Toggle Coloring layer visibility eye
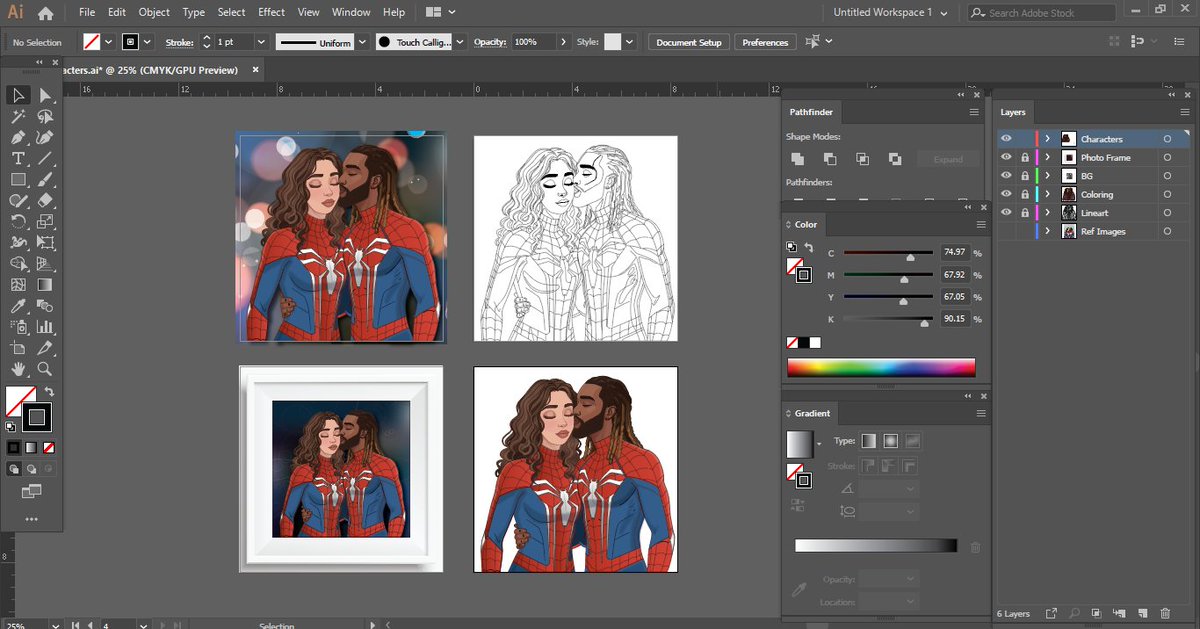Viewport: 1200px width, 629px height. click(x=1006, y=194)
